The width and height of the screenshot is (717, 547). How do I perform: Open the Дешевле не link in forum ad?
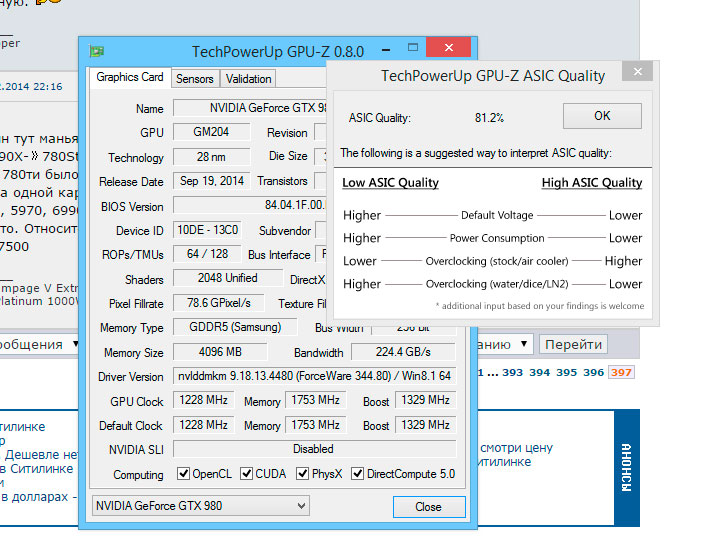point(41,455)
